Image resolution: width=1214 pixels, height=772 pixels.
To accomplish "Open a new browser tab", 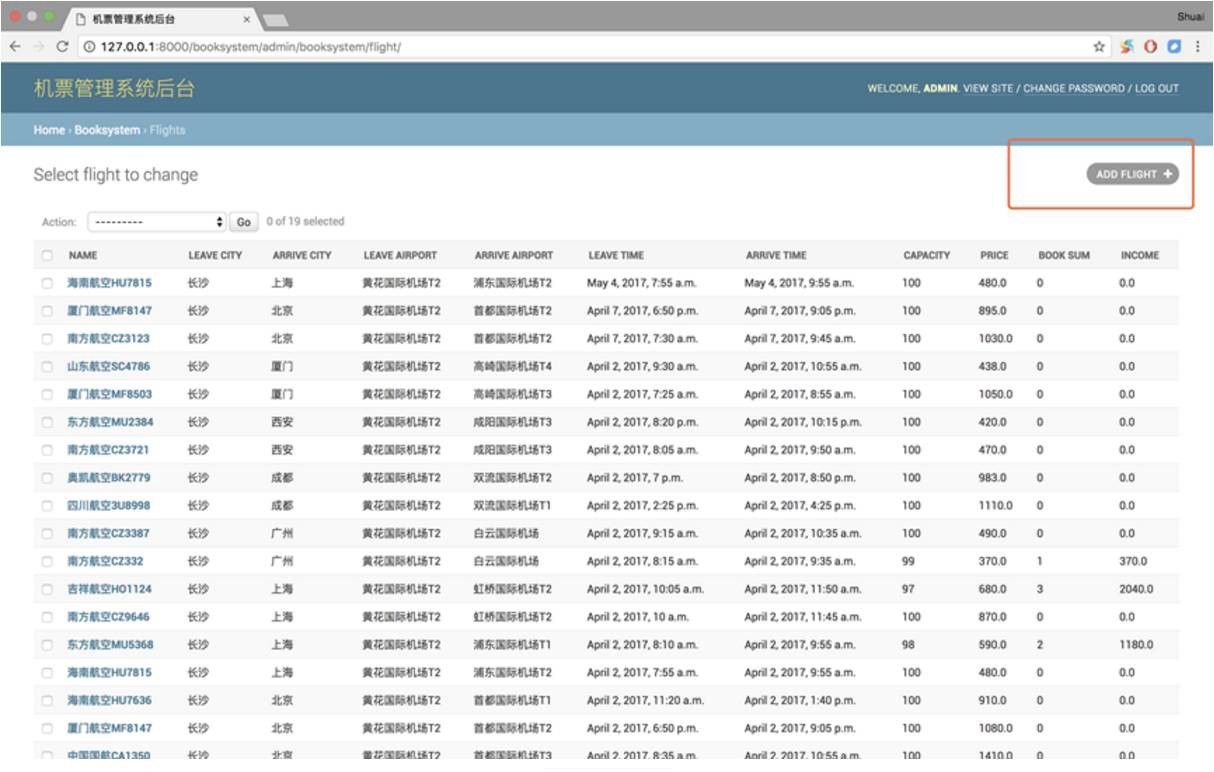I will tap(275, 20).
